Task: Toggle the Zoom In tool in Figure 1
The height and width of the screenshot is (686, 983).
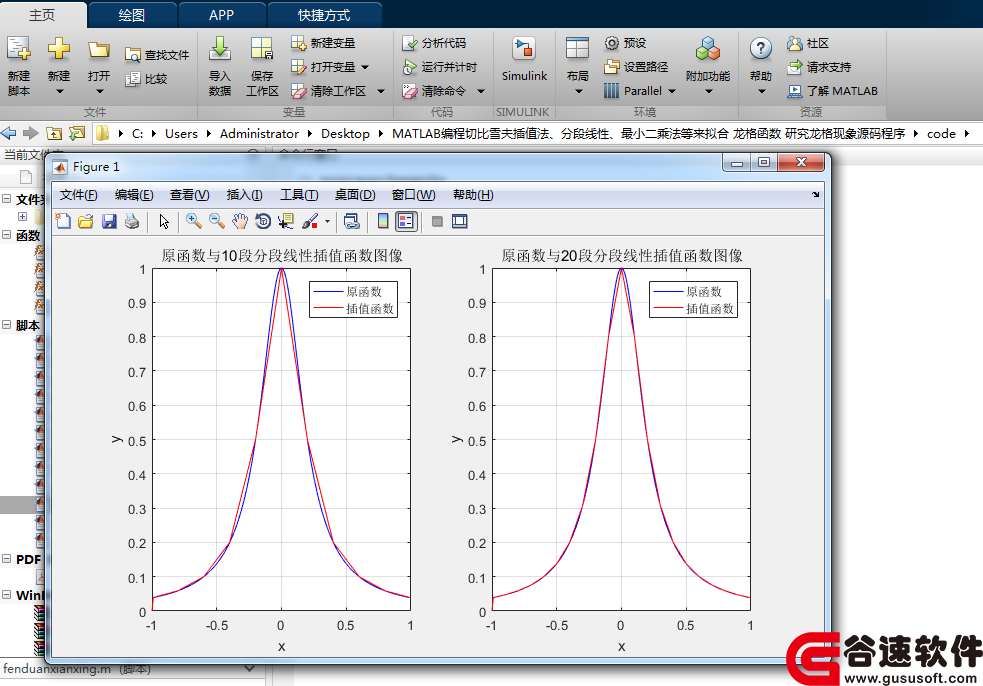Action: coord(194,221)
